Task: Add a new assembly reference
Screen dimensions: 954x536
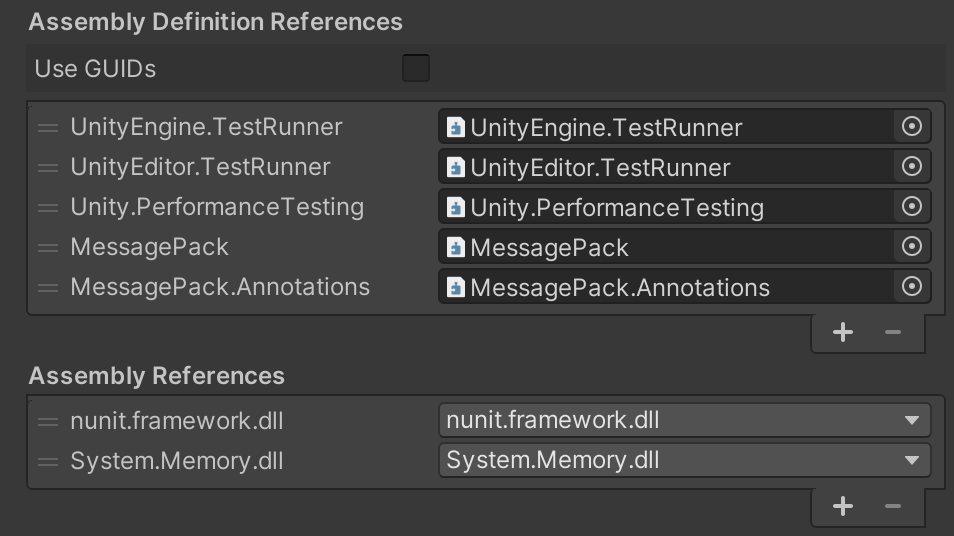Action: tap(843, 507)
